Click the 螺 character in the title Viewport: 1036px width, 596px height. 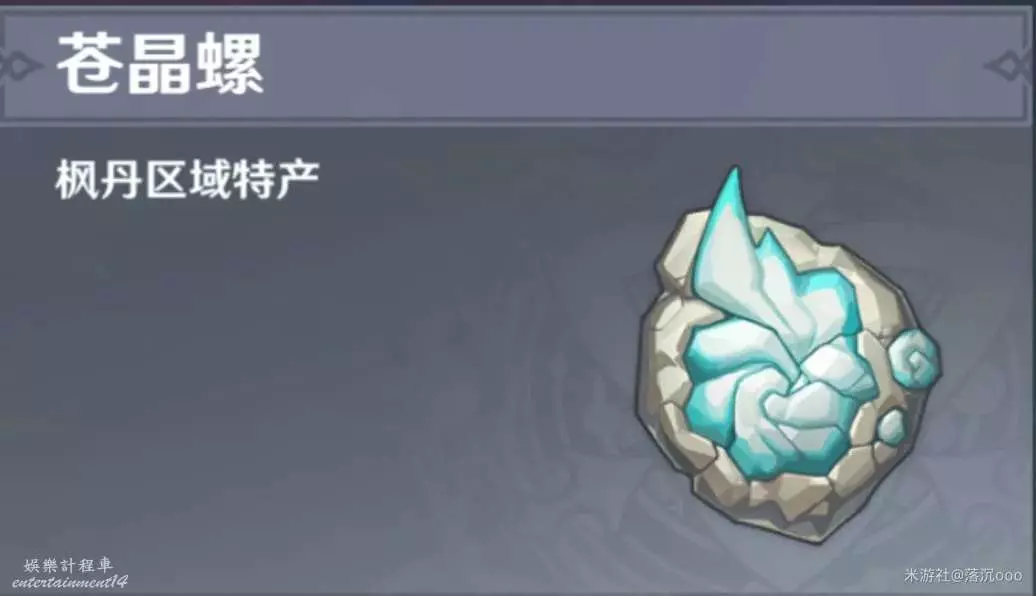click(x=230, y=64)
